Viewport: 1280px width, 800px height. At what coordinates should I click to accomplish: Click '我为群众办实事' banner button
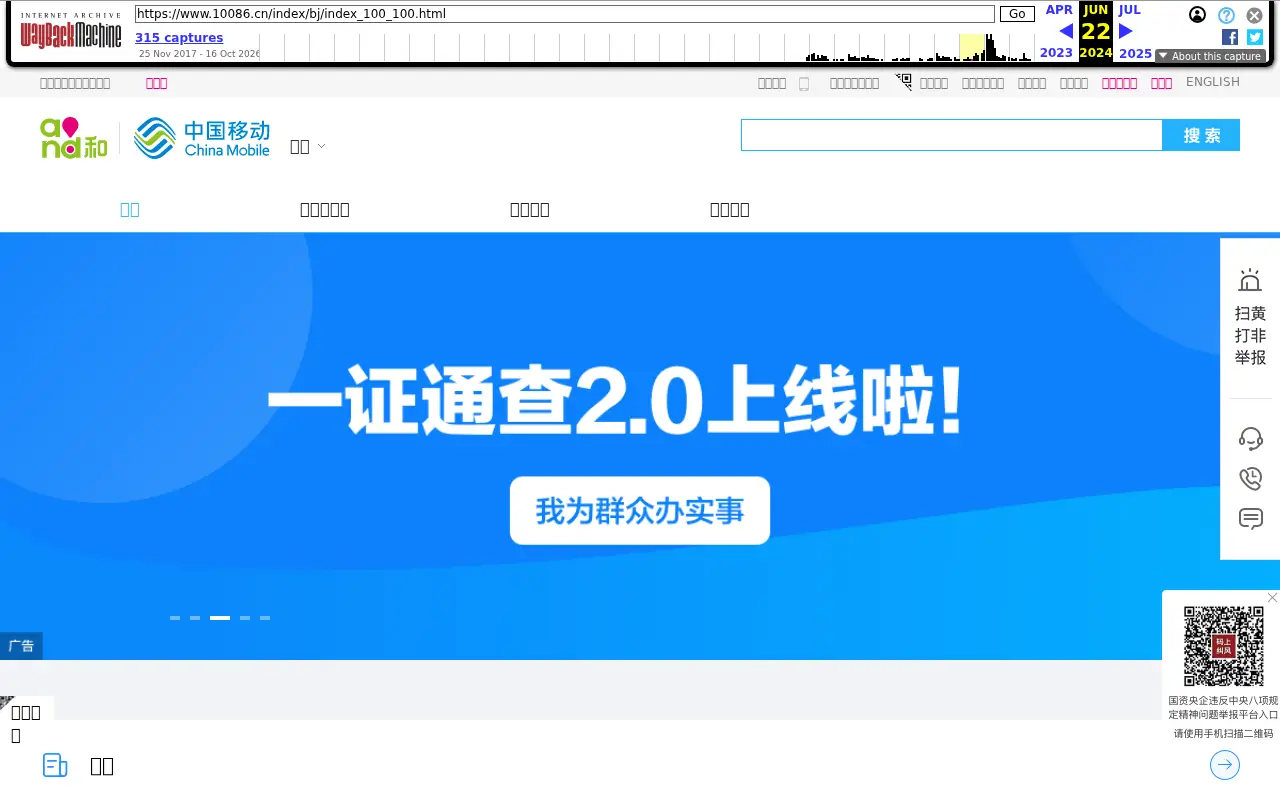(640, 510)
